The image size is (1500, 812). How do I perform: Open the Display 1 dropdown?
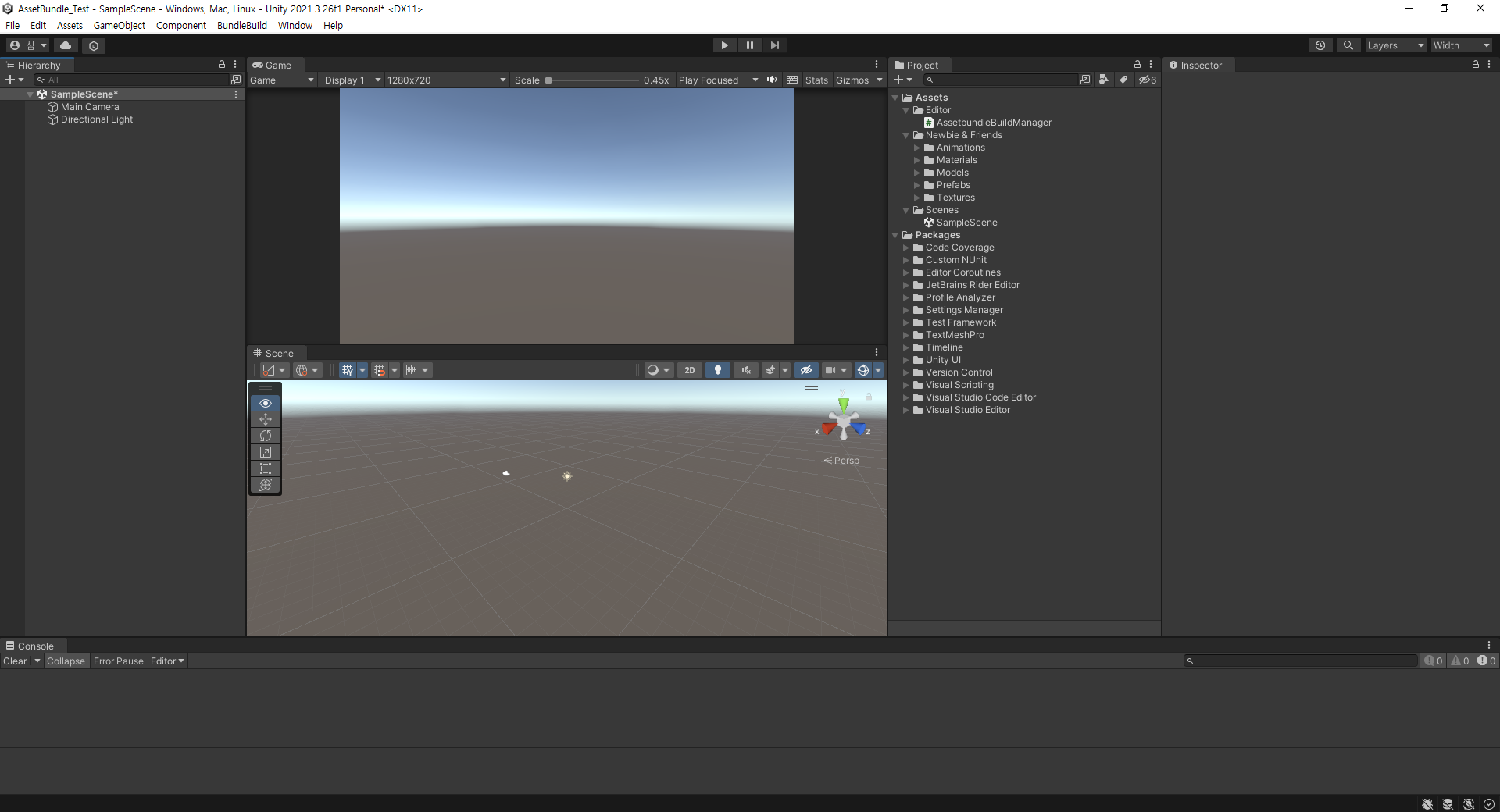coord(352,80)
